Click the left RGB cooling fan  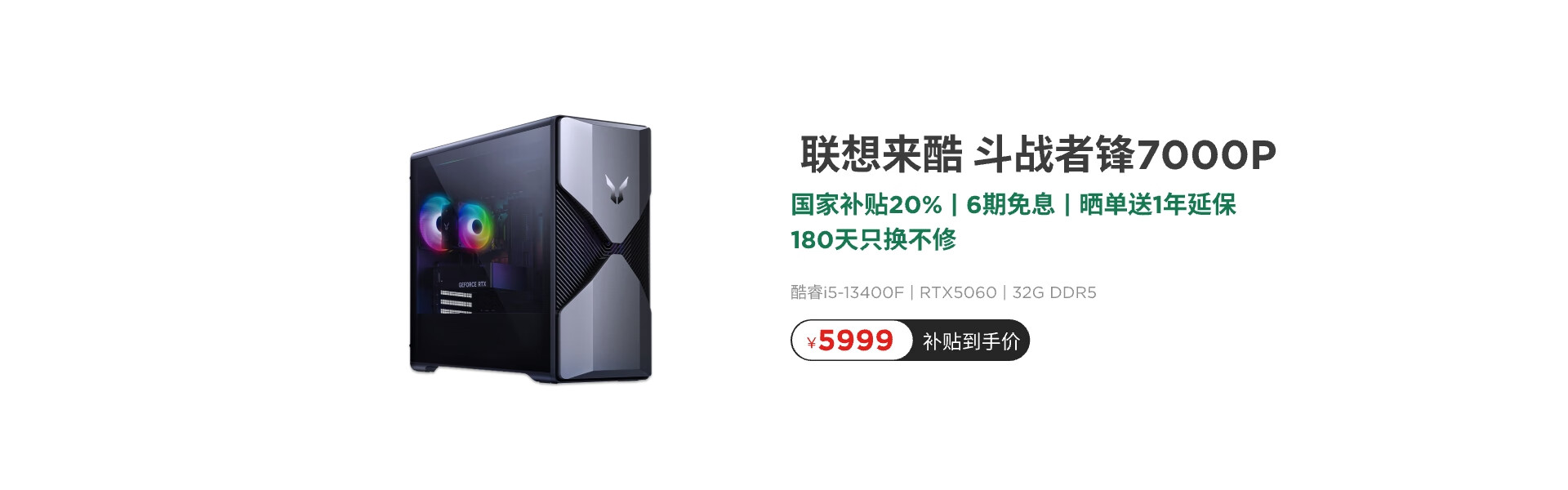[x=439, y=222]
